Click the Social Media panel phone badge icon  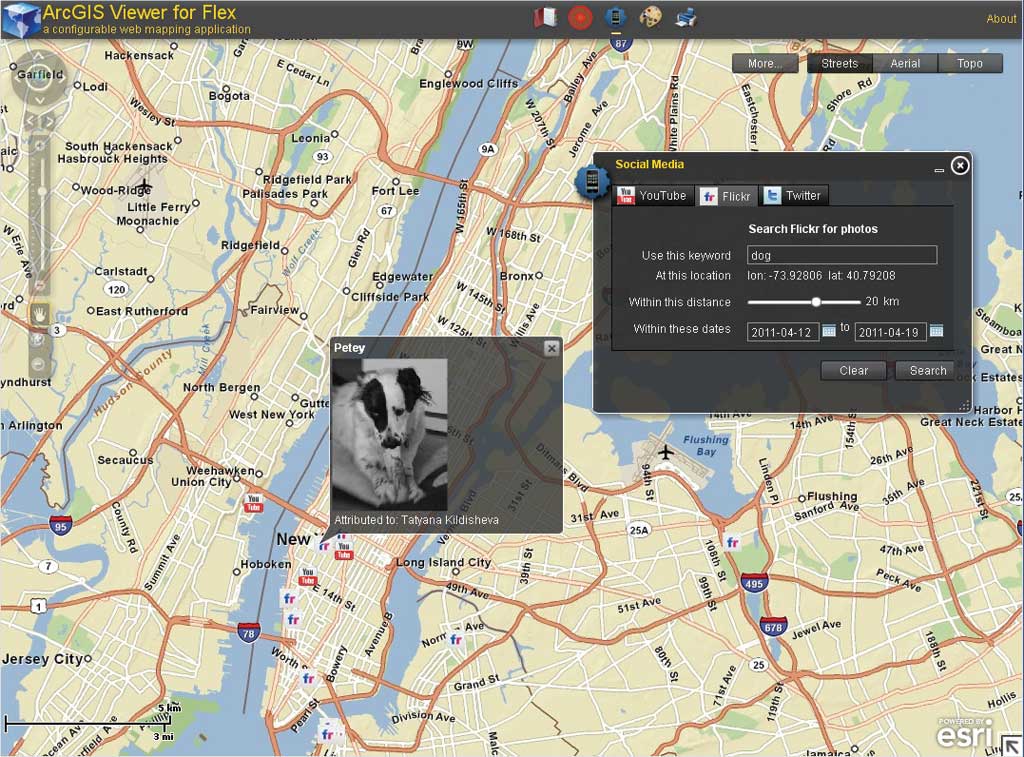(x=591, y=181)
